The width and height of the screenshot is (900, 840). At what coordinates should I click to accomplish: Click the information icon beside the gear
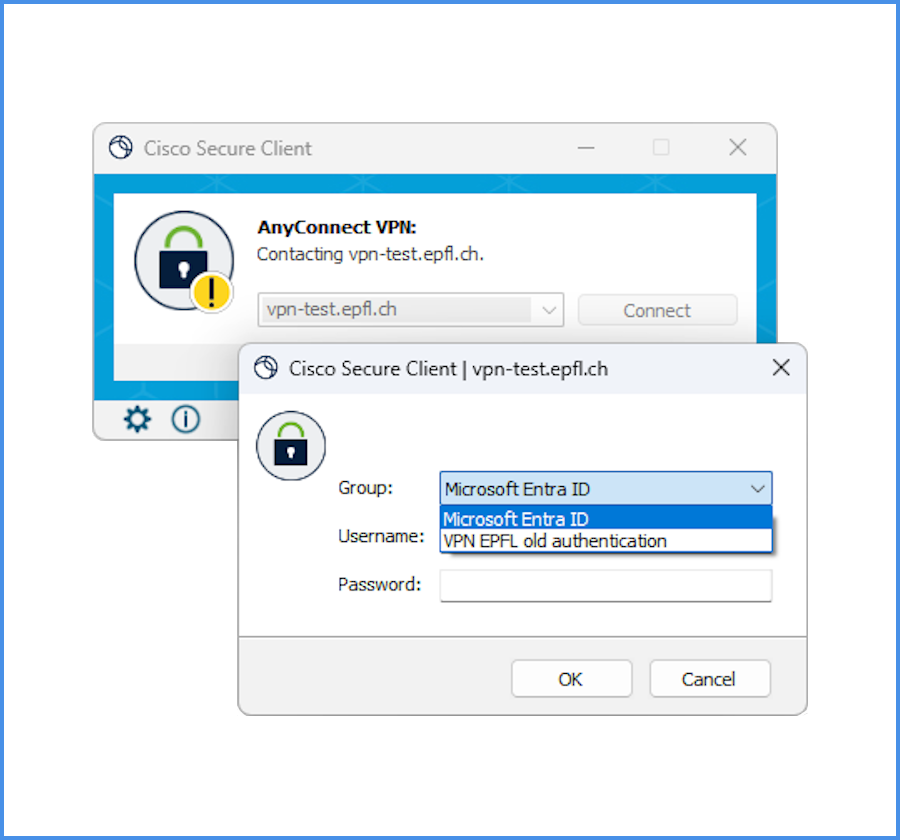[185, 420]
